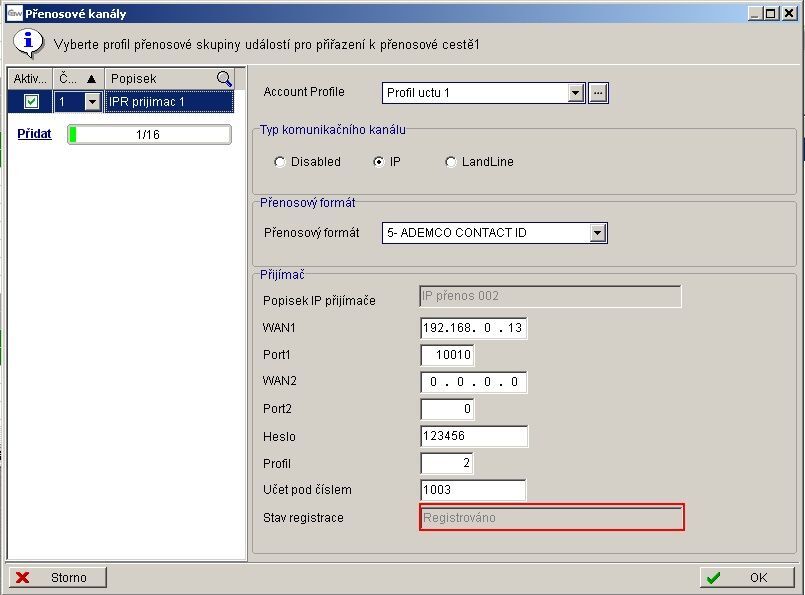This screenshot has height=595, width=805.
Task: Click the search magnifier icon in Popisek column
Action: [x=224, y=79]
